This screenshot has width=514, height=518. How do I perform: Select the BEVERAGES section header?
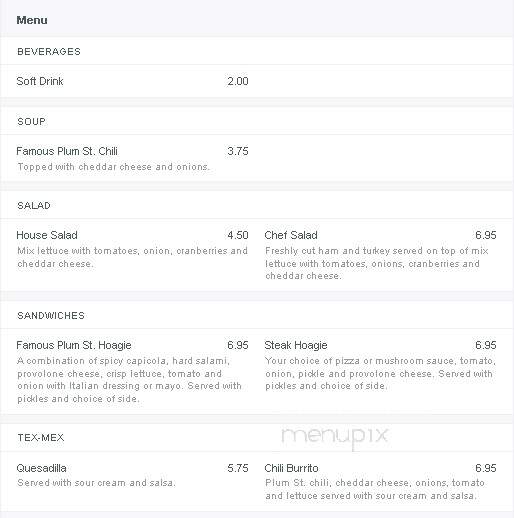pos(49,52)
